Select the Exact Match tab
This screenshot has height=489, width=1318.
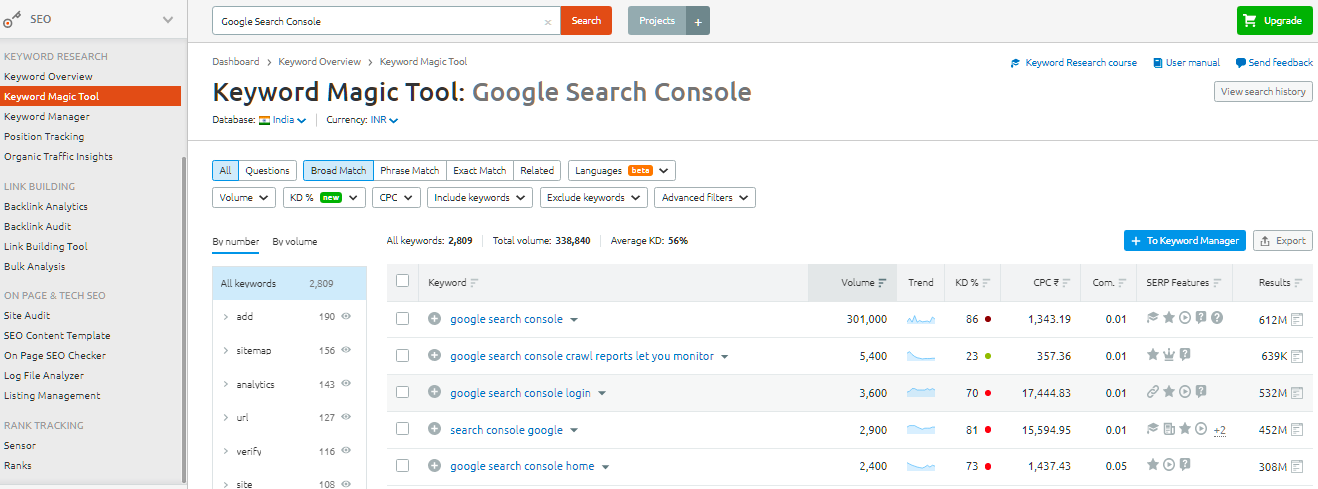coord(479,171)
